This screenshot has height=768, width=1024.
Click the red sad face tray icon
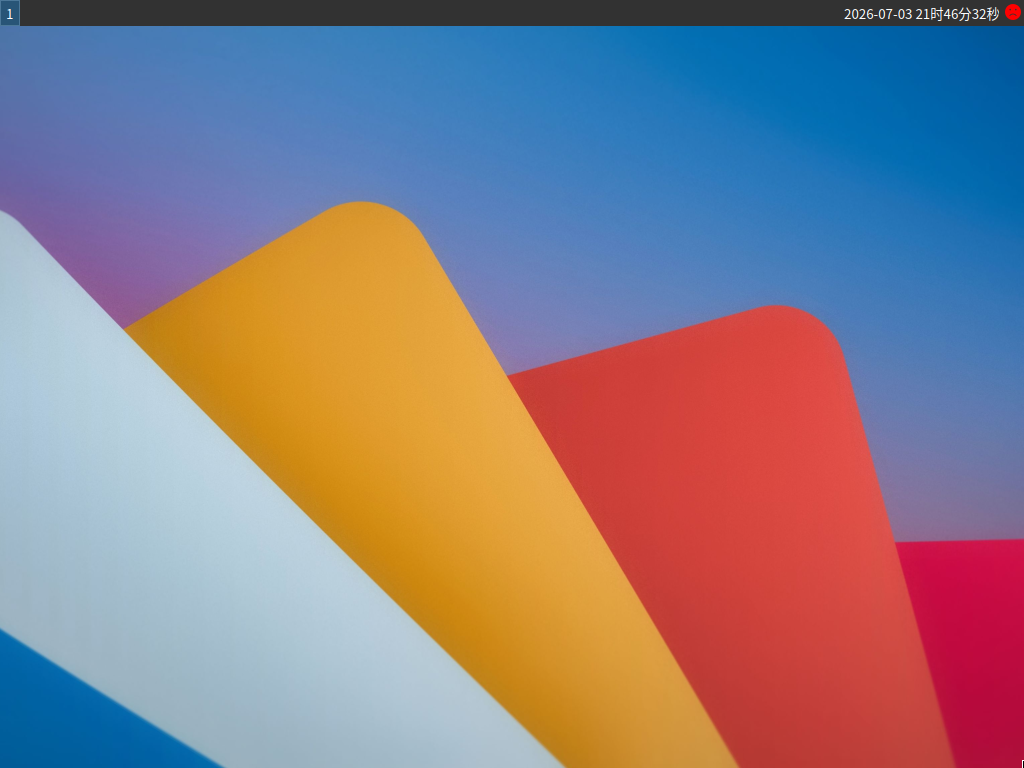click(1013, 12)
